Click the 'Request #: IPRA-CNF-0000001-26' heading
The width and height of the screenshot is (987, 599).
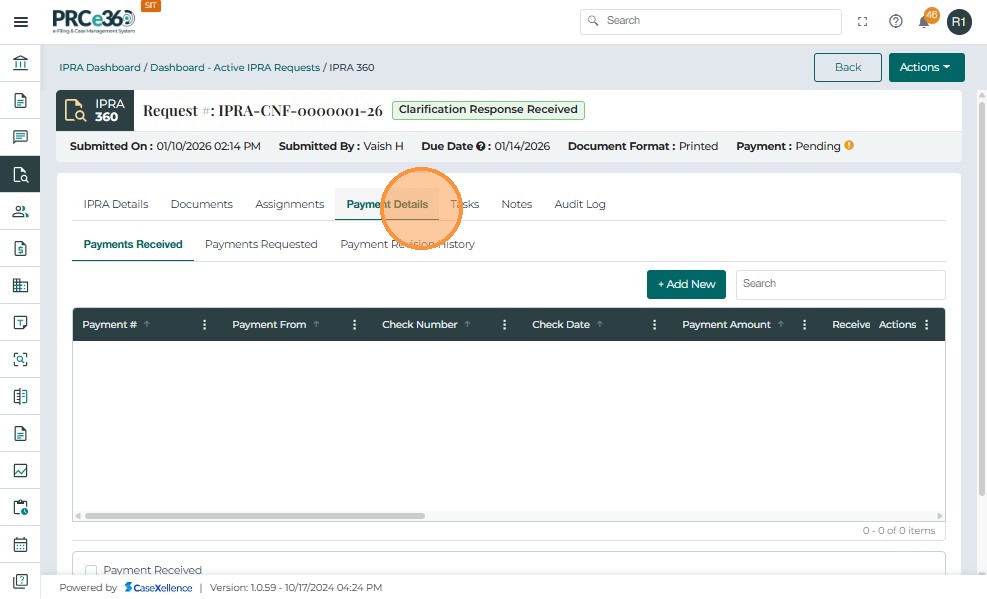coord(262,111)
